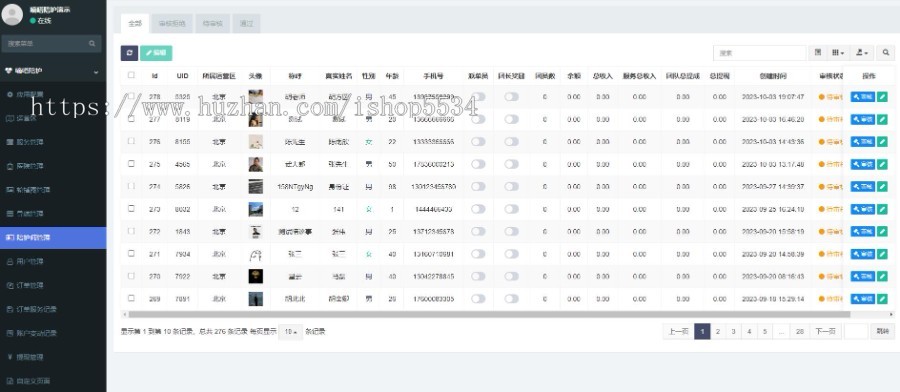Click the green edit pencil icon for row 272
The width and height of the screenshot is (900, 392).
[x=882, y=231]
